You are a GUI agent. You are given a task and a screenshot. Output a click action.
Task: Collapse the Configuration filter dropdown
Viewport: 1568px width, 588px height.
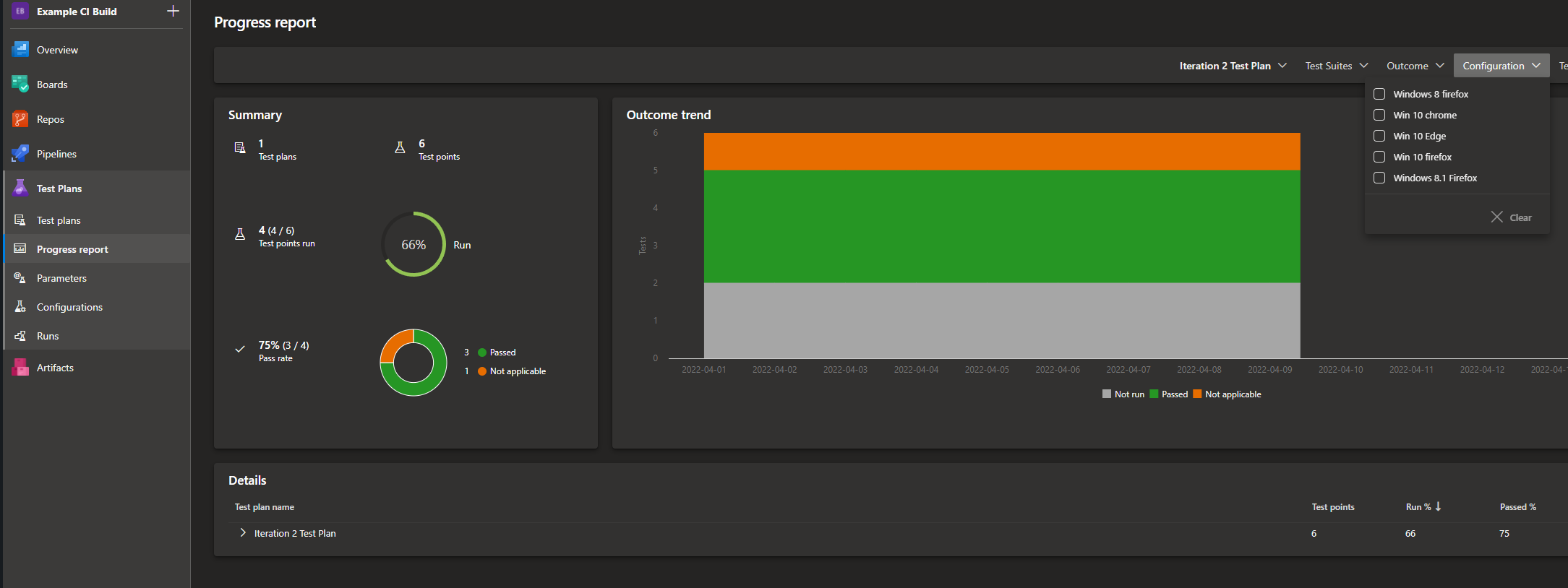click(1501, 66)
